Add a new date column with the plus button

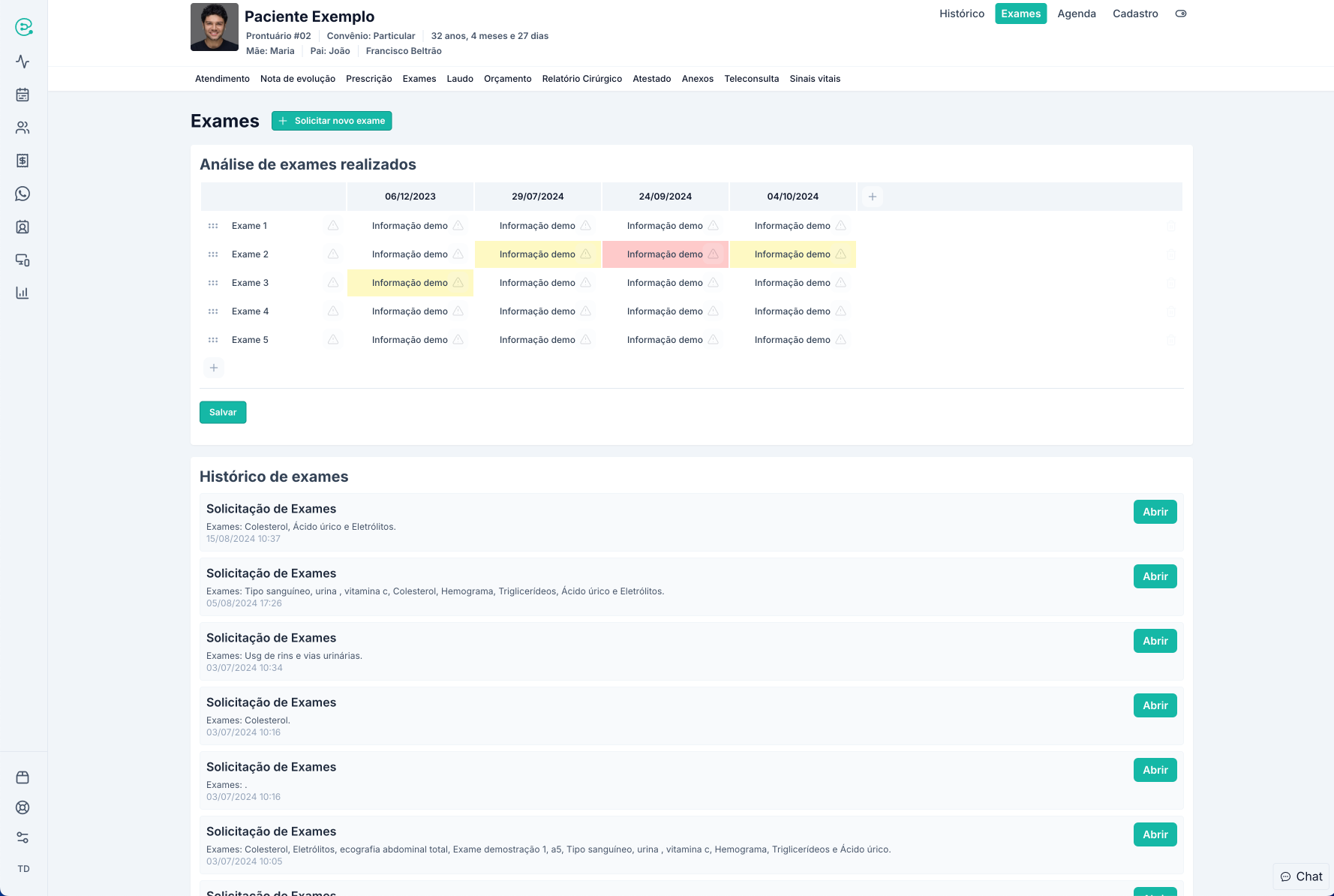coord(872,197)
